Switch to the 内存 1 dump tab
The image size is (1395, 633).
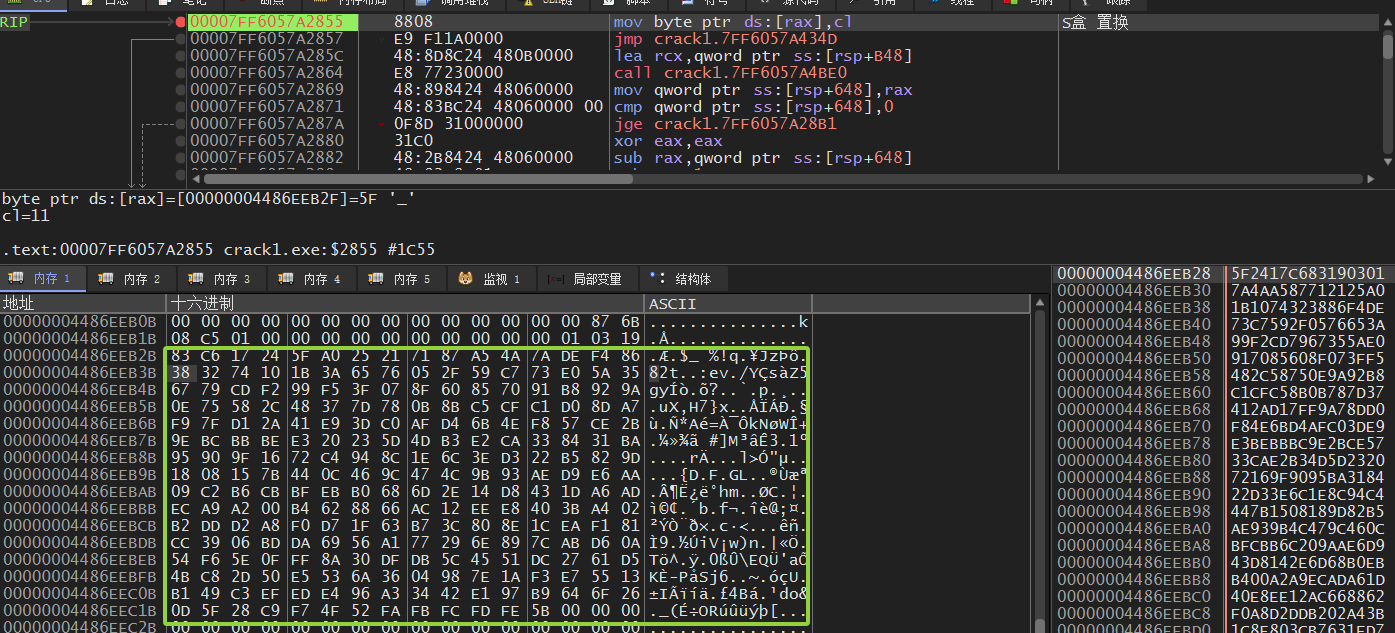pyautogui.click(x=43, y=279)
